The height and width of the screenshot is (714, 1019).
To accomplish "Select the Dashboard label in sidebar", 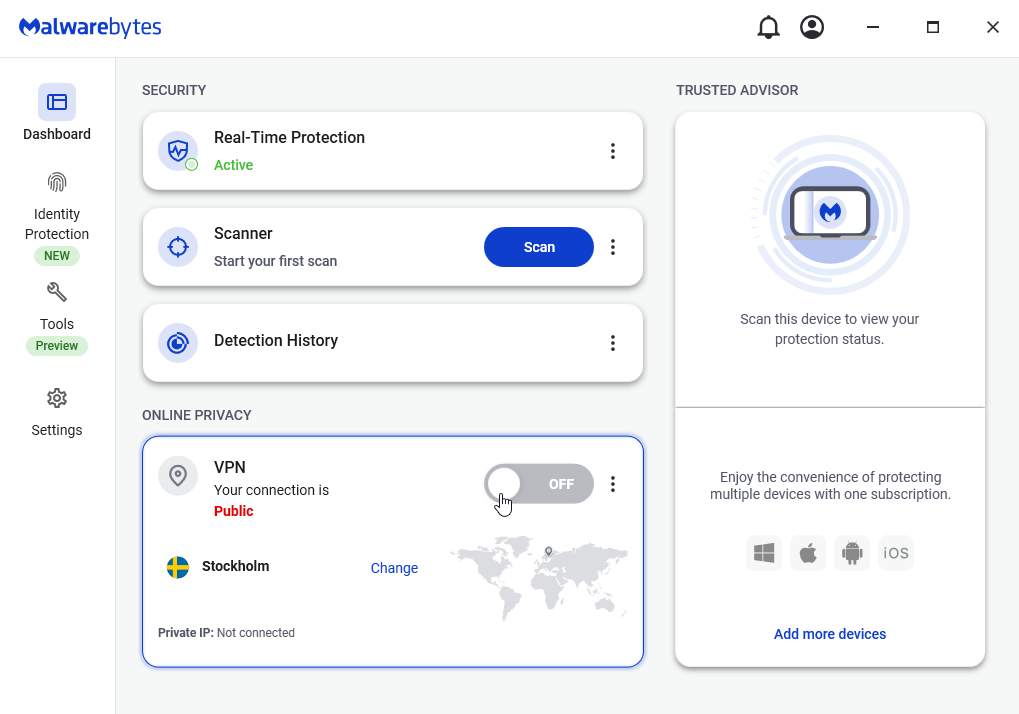I will pos(57,134).
